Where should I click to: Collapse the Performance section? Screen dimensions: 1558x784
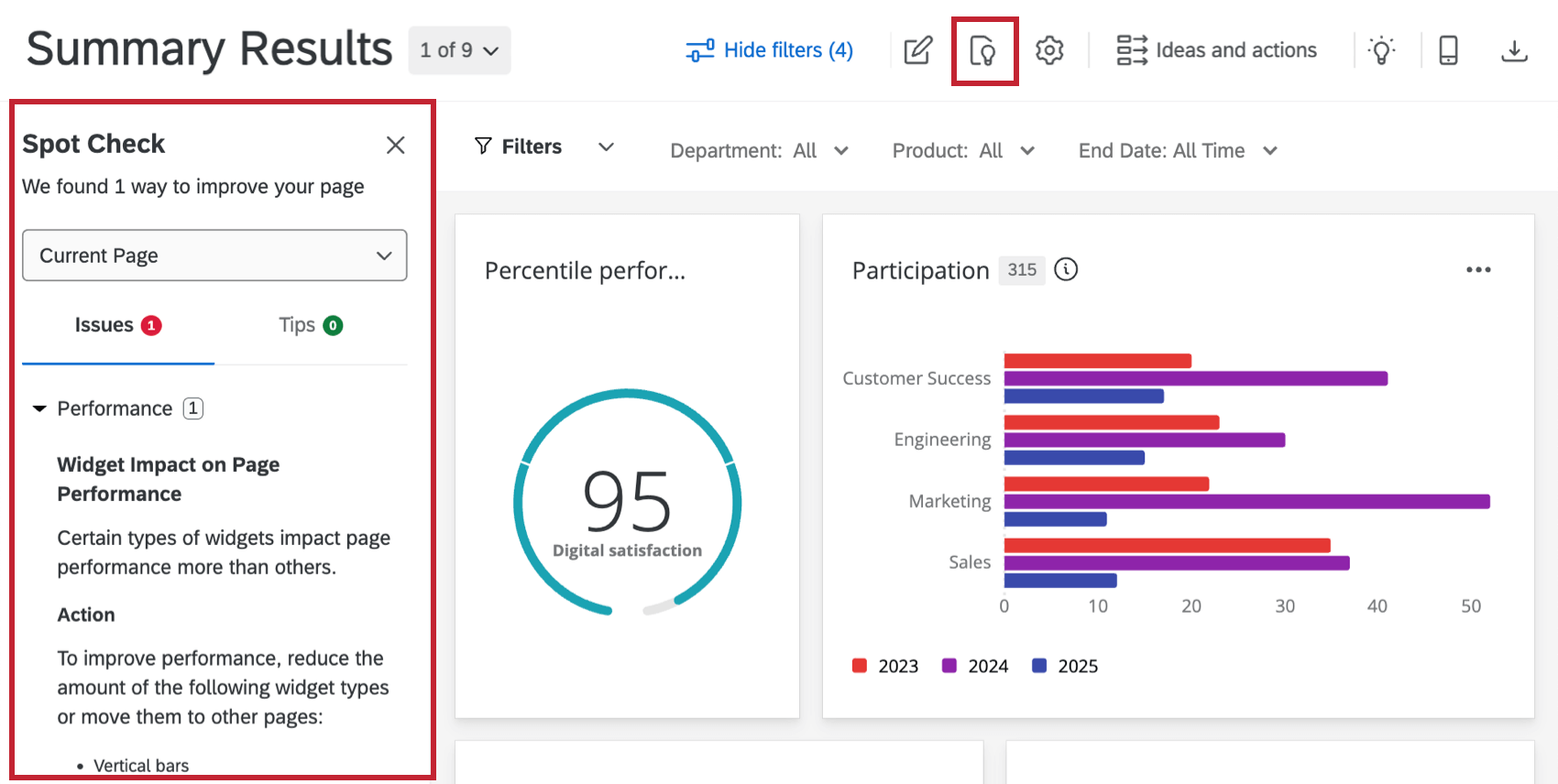point(39,408)
